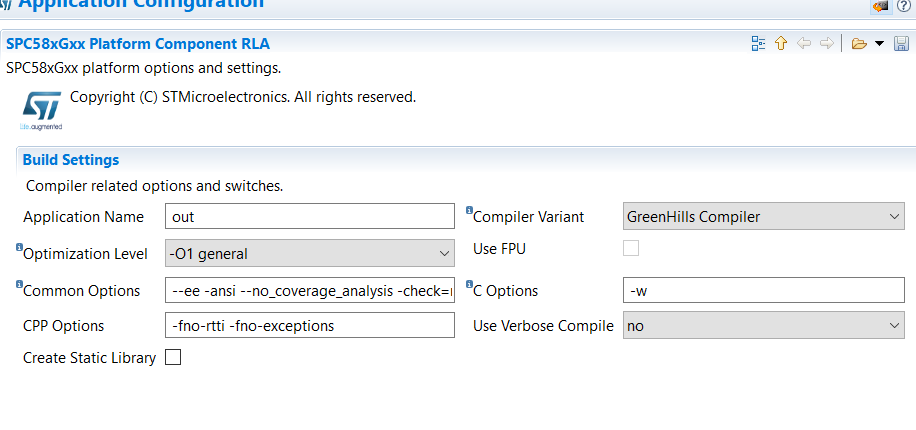Image resolution: width=916 pixels, height=430 pixels.
Task: Click 'SPC58xGxx platform options and settings.' text
Action: click(x=144, y=68)
